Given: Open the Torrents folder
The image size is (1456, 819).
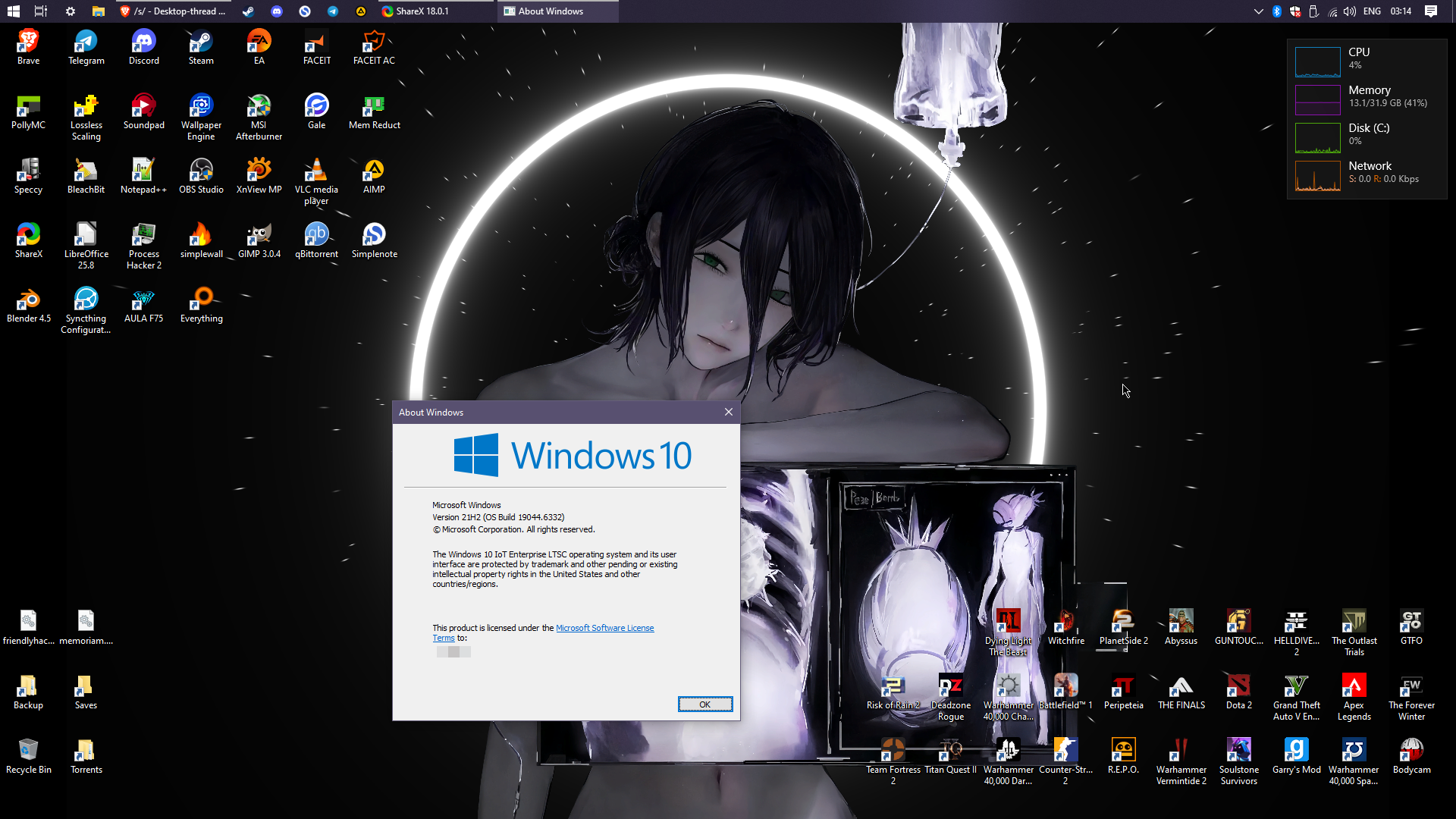Looking at the screenshot, I should tap(86, 752).
